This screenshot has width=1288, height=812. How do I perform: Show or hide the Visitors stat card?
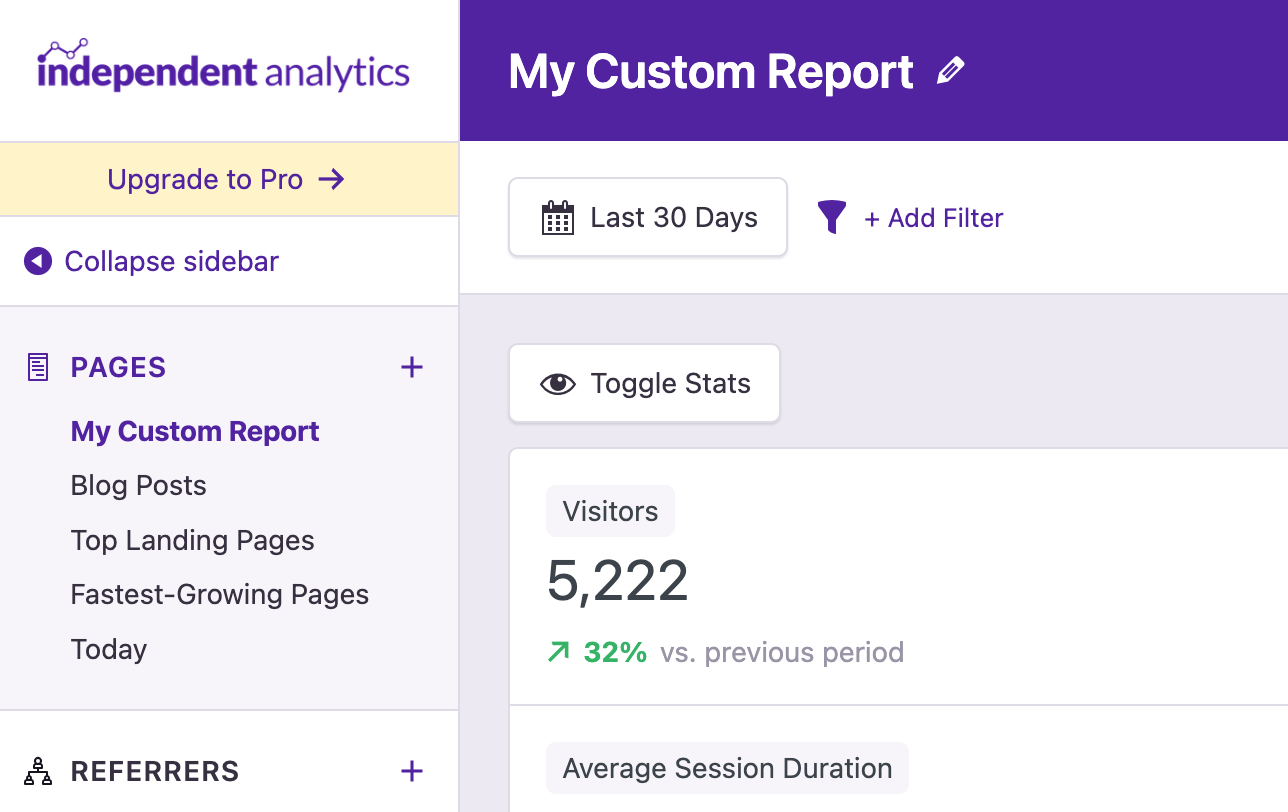[x=610, y=511]
